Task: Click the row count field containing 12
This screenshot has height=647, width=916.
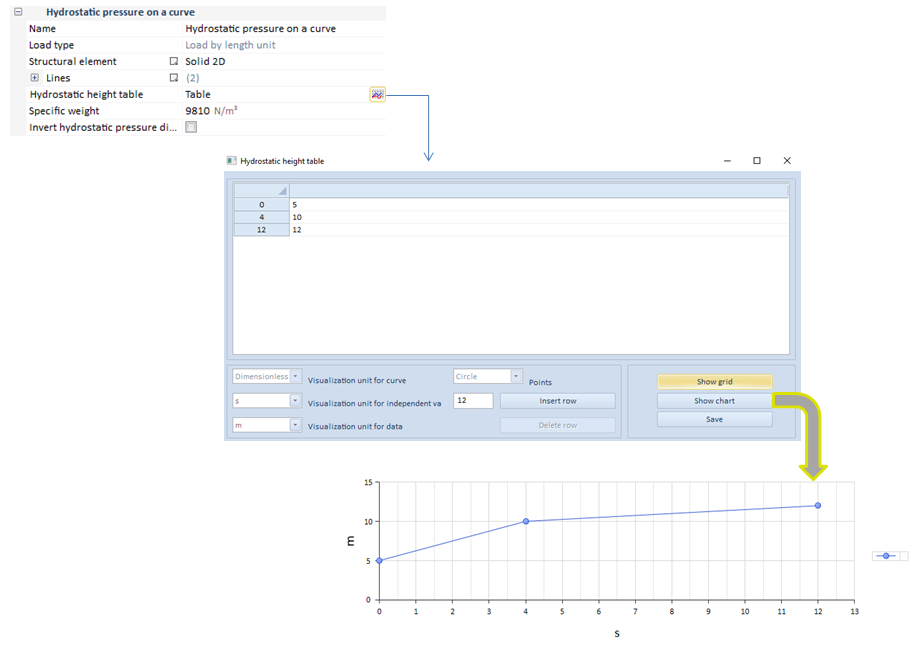Action: coord(473,401)
